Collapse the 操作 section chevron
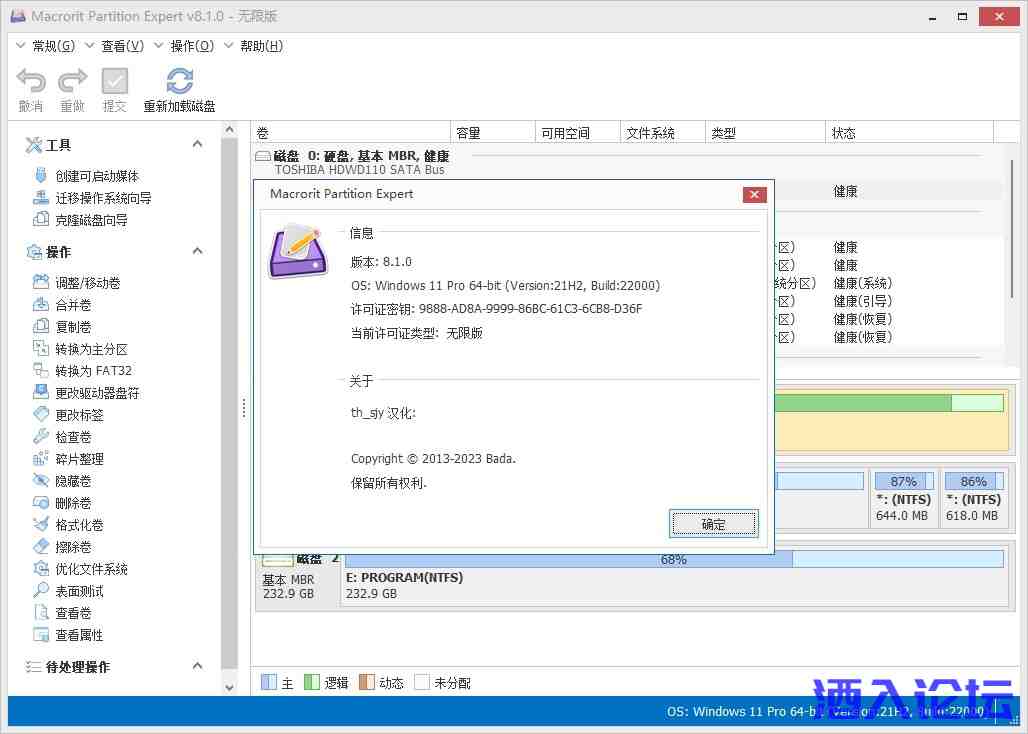 pos(197,252)
